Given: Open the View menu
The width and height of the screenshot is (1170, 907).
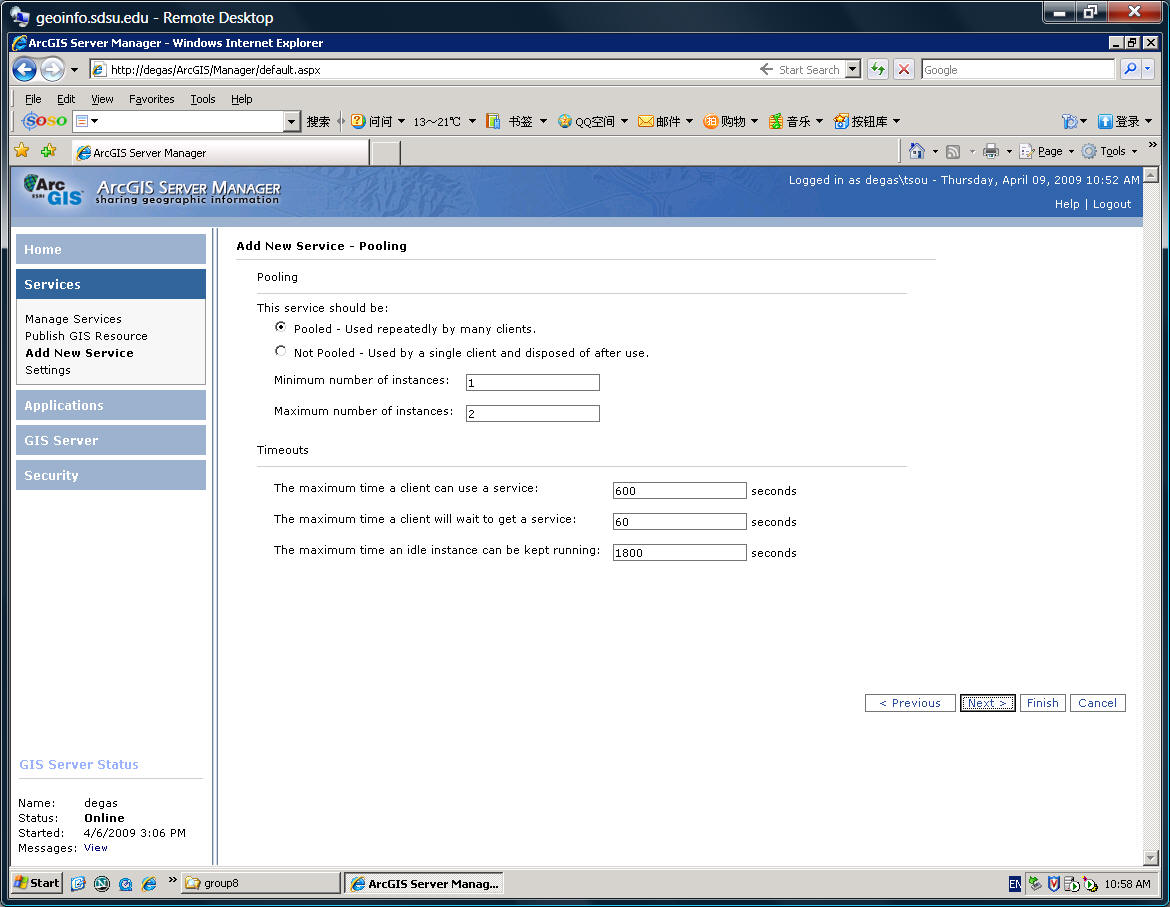Looking at the screenshot, I should [x=102, y=98].
